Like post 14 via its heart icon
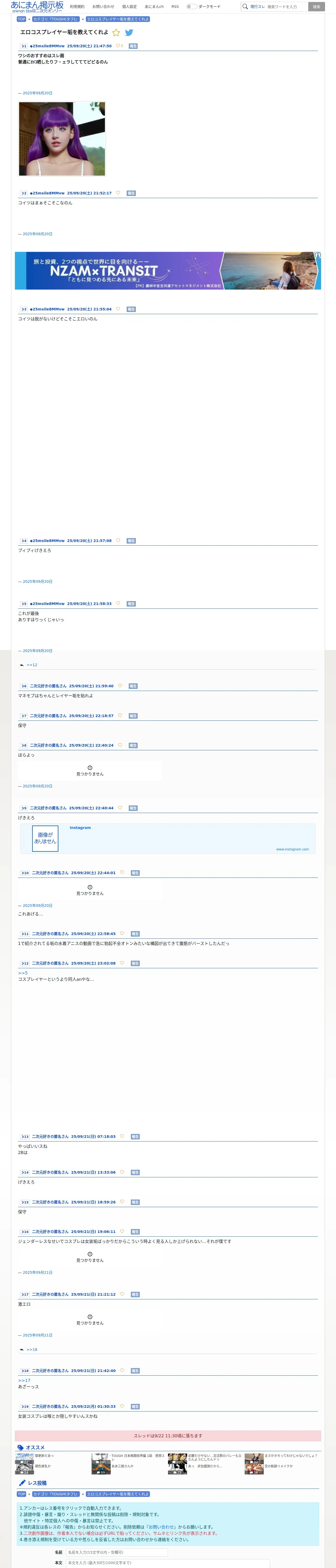The image size is (336, 1568). point(122,1172)
